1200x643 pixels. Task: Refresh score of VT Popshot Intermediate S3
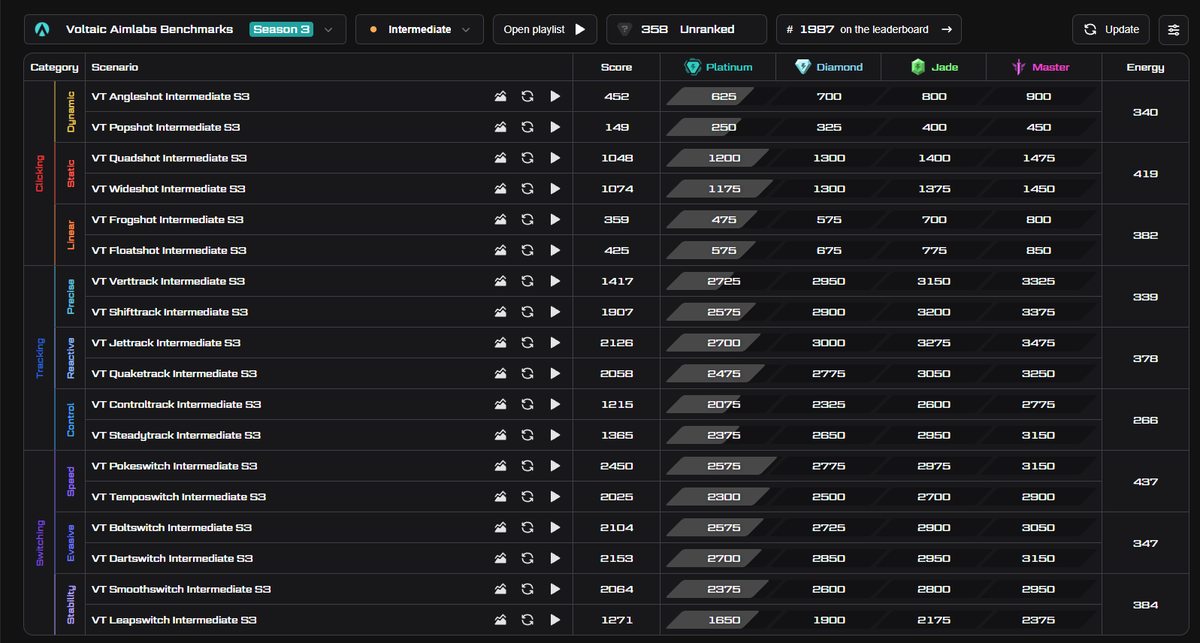coord(527,127)
